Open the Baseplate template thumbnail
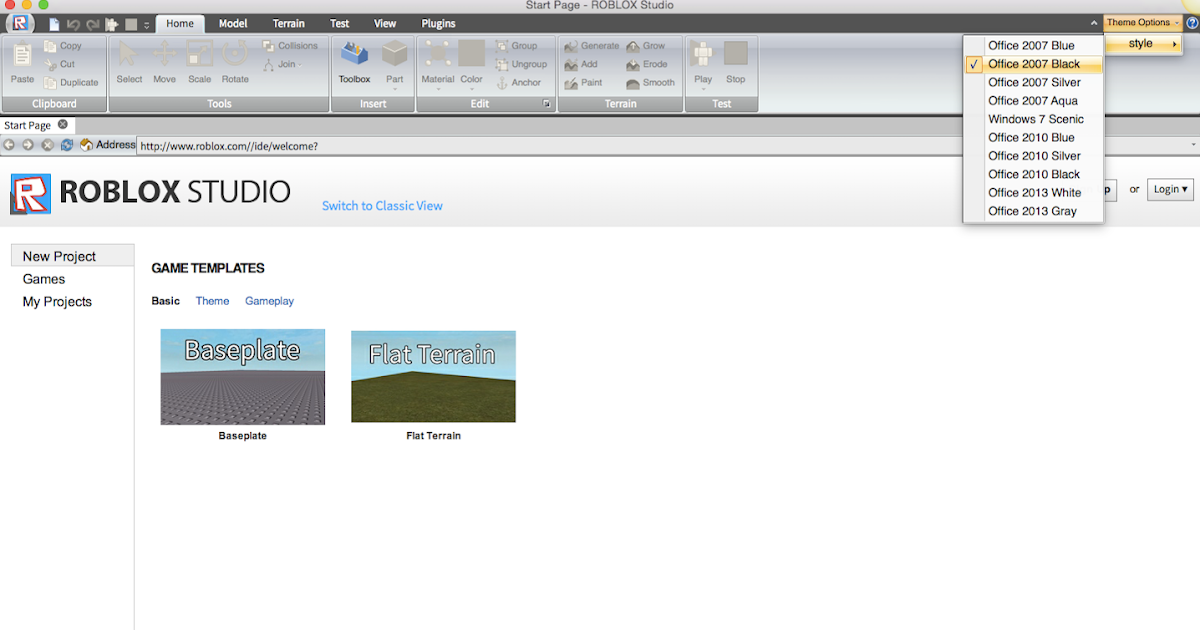The height and width of the screenshot is (630, 1200). (243, 376)
